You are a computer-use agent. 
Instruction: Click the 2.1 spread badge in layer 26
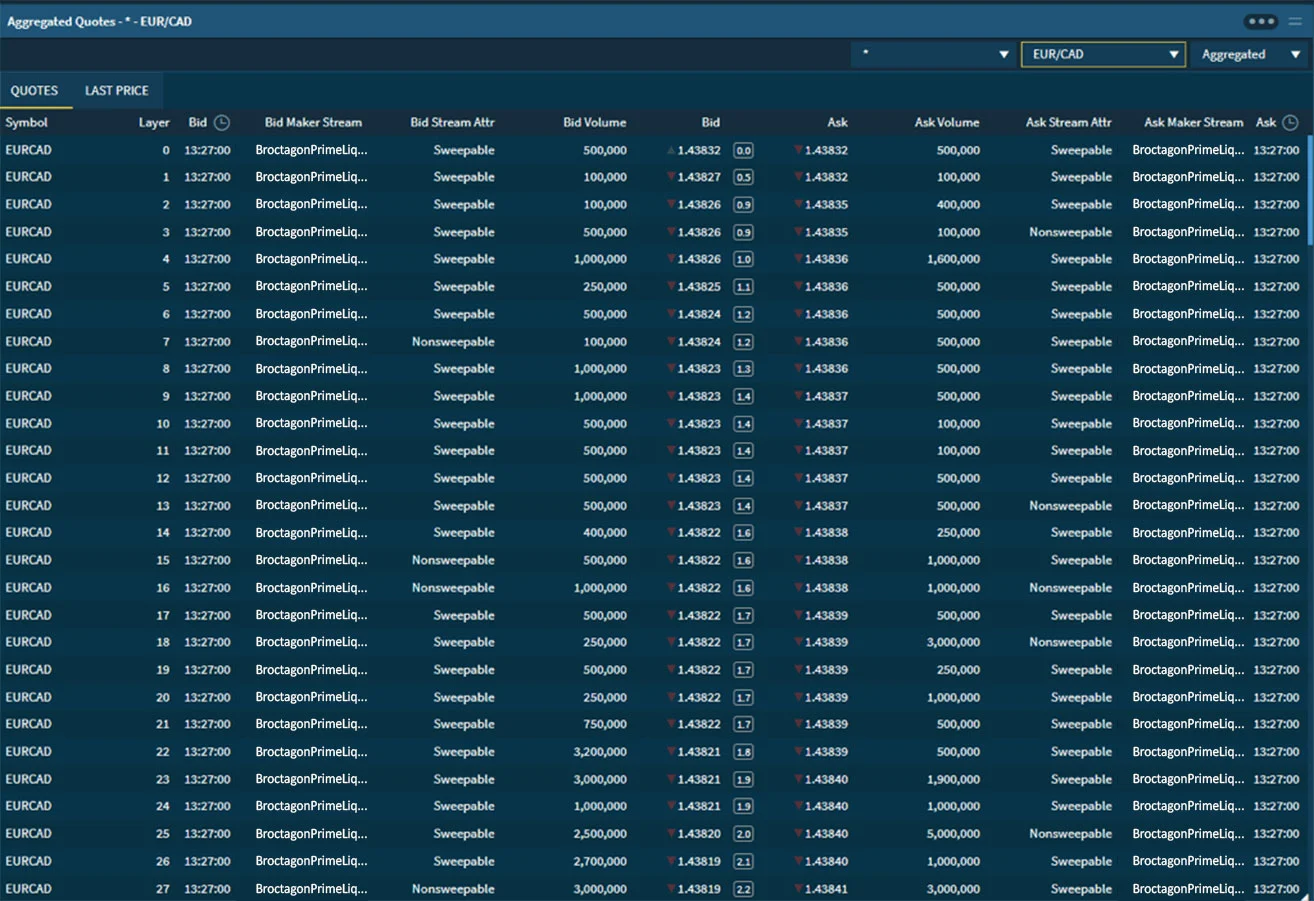pos(743,861)
